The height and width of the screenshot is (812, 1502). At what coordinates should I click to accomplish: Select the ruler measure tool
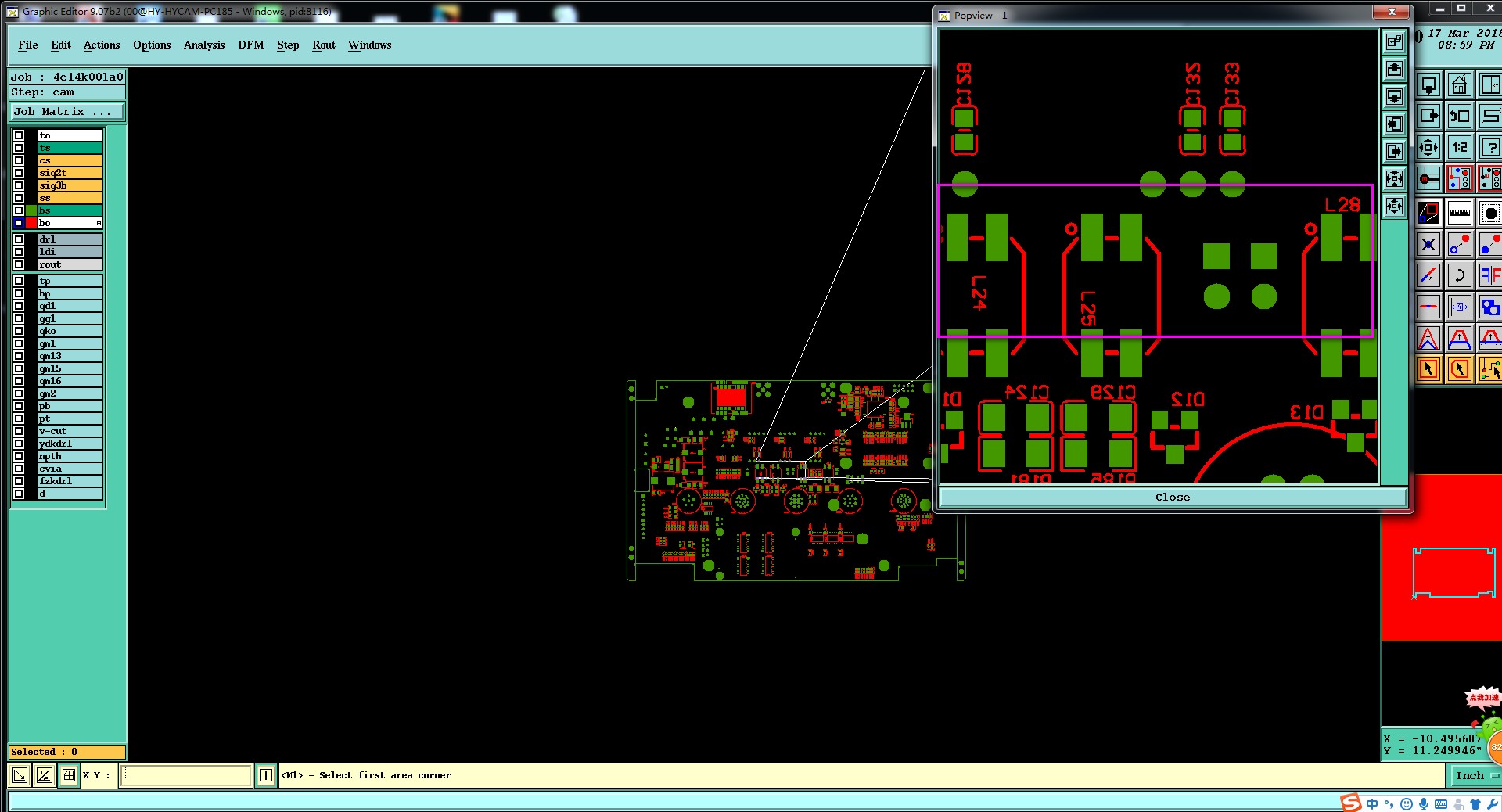(1460, 212)
